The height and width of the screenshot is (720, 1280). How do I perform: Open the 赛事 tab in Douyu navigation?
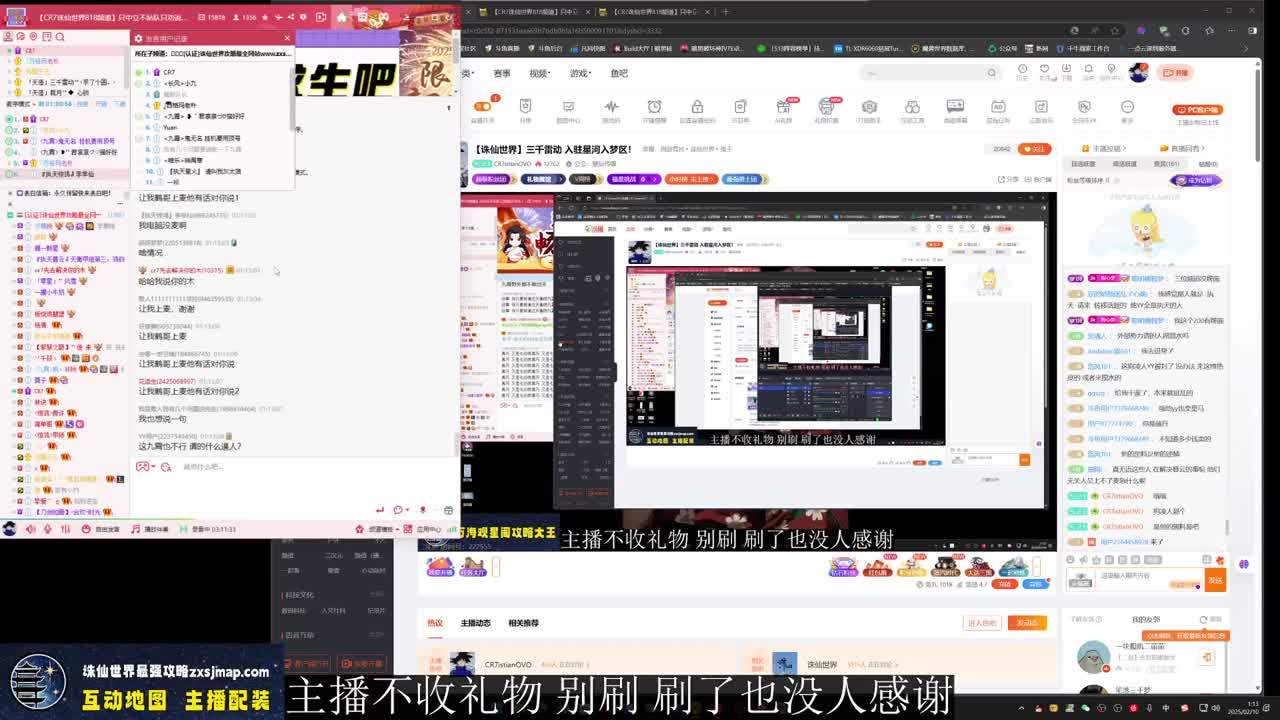[502, 73]
